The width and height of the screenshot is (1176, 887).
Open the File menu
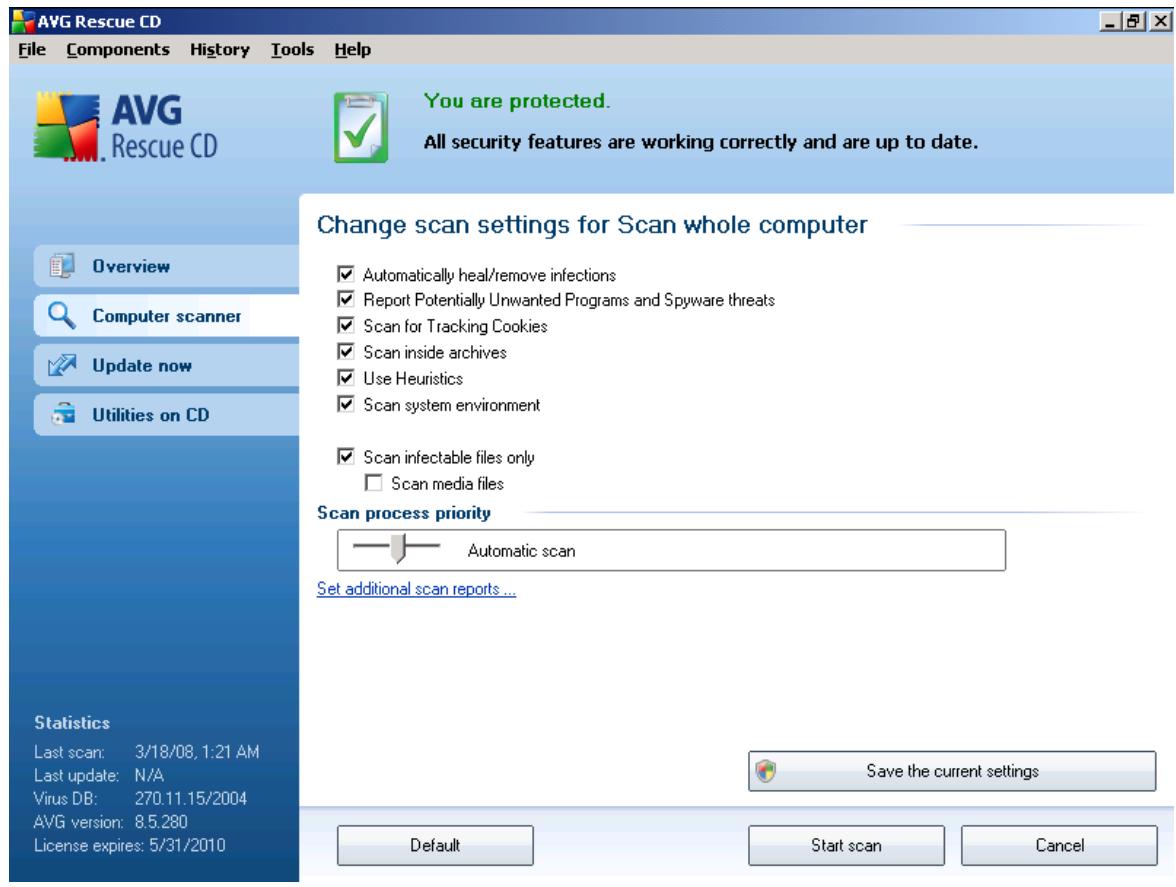click(x=32, y=49)
